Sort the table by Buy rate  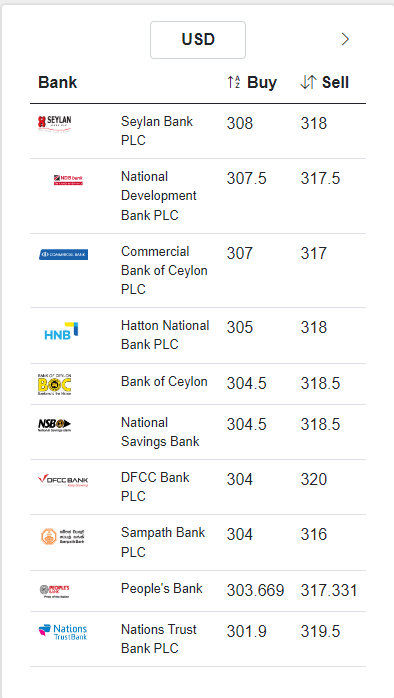(x=252, y=82)
